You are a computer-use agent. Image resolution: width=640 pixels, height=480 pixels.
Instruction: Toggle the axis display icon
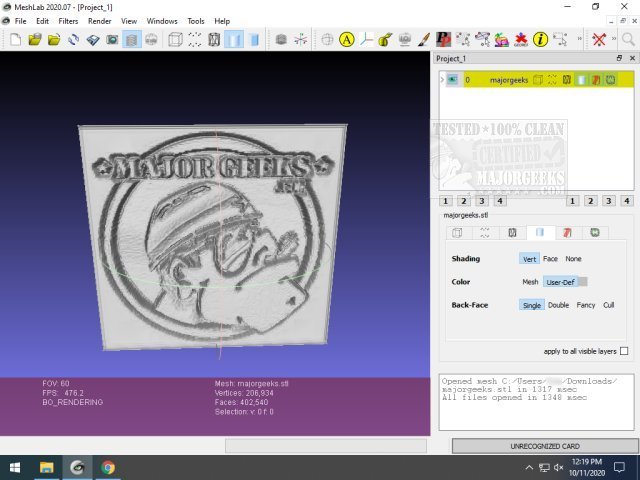(301, 40)
